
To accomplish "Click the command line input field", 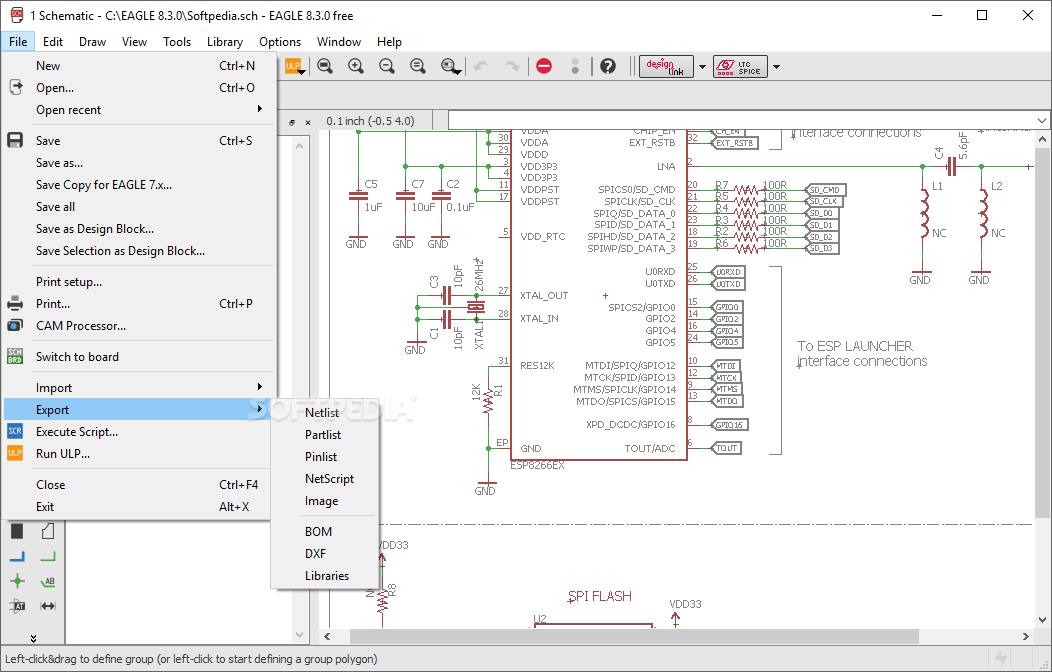I will click(741, 121).
